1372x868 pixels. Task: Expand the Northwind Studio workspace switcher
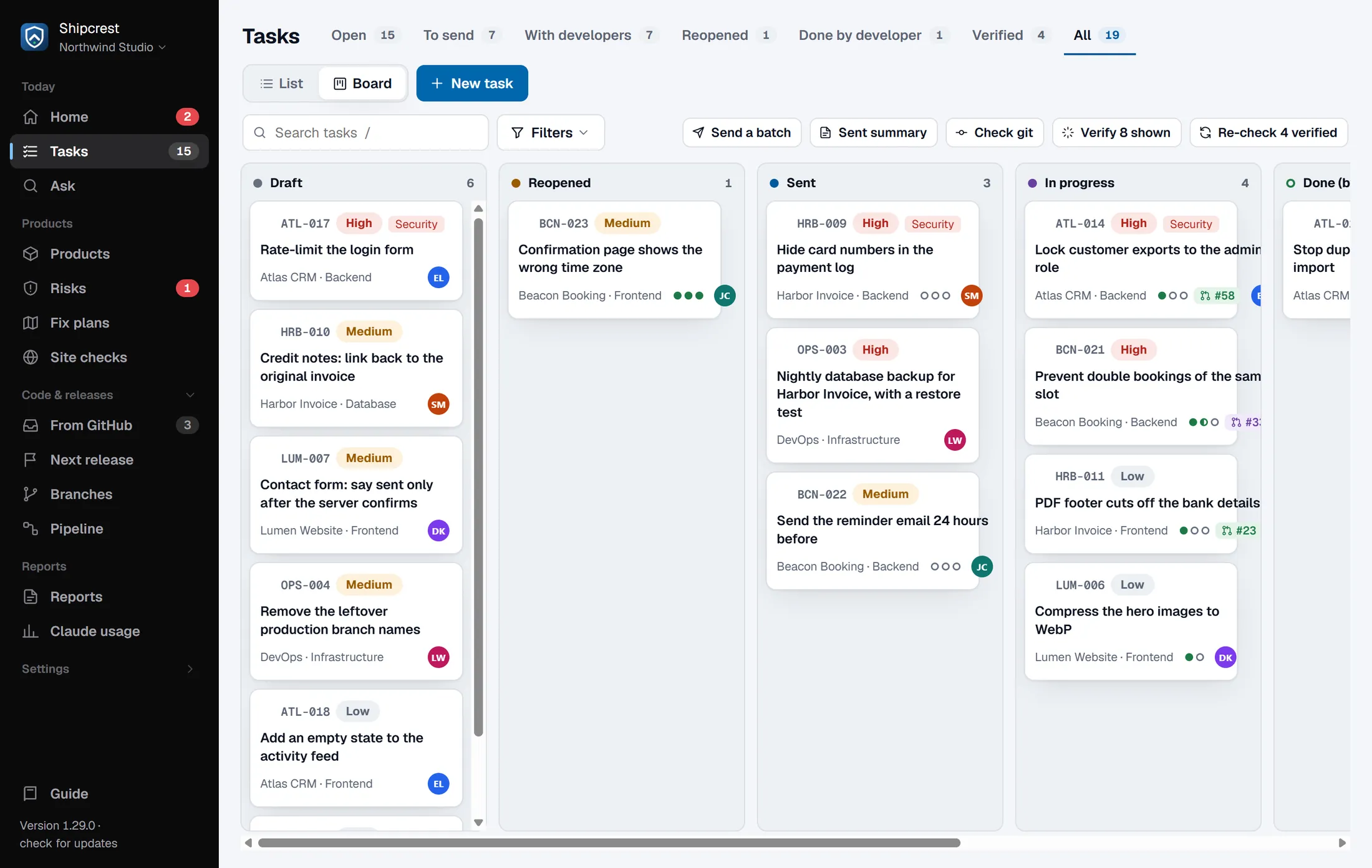(113, 47)
